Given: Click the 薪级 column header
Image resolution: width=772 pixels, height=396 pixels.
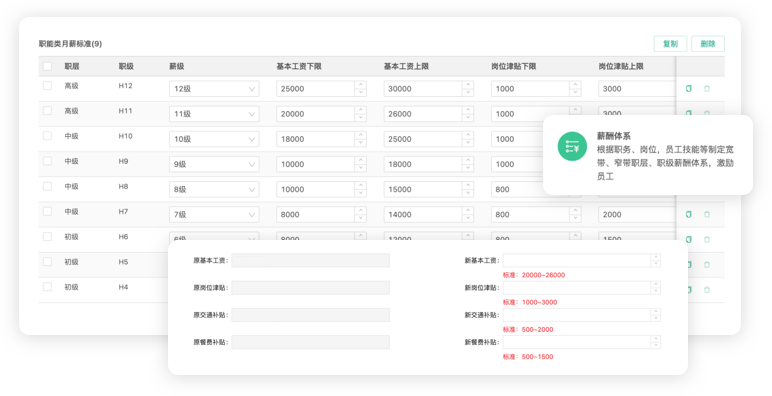Looking at the screenshot, I should pyautogui.click(x=177, y=66).
